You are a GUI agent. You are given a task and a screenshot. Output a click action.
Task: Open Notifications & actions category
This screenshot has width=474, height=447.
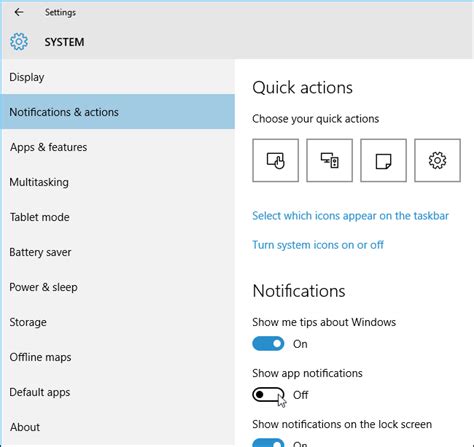point(117,112)
